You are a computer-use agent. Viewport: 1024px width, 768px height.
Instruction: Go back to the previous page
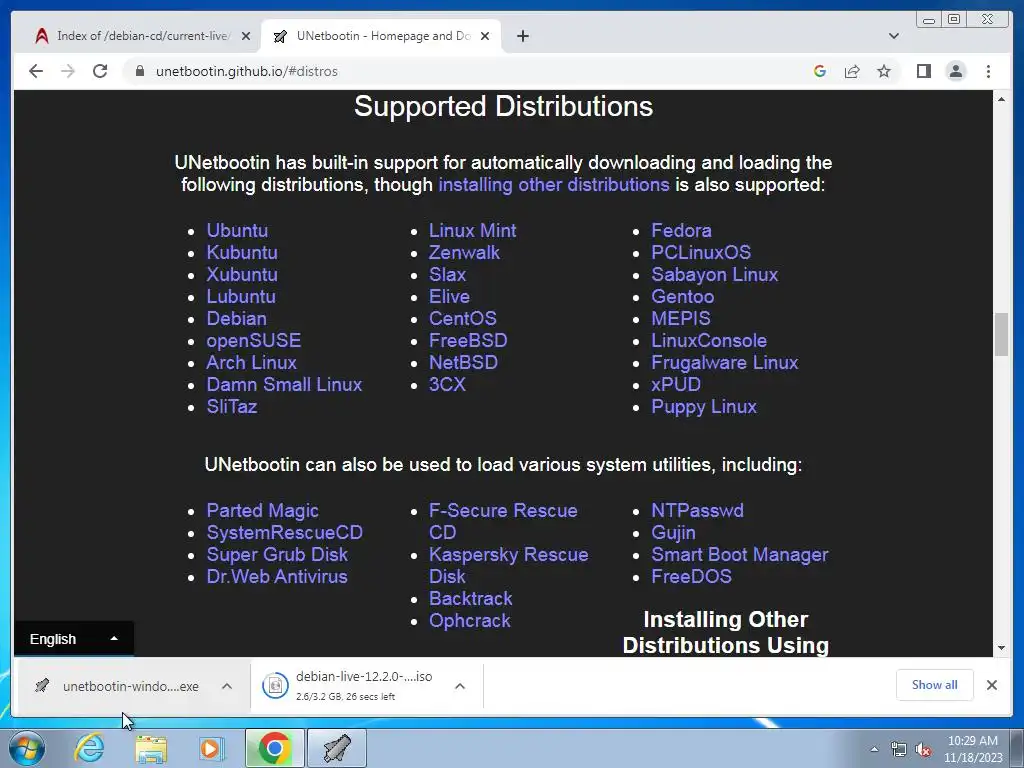point(36,71)
